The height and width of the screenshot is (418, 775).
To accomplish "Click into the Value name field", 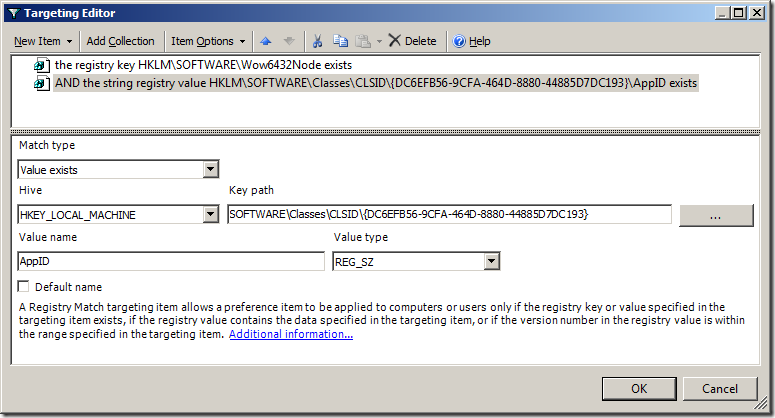I will tap(170, 261).
